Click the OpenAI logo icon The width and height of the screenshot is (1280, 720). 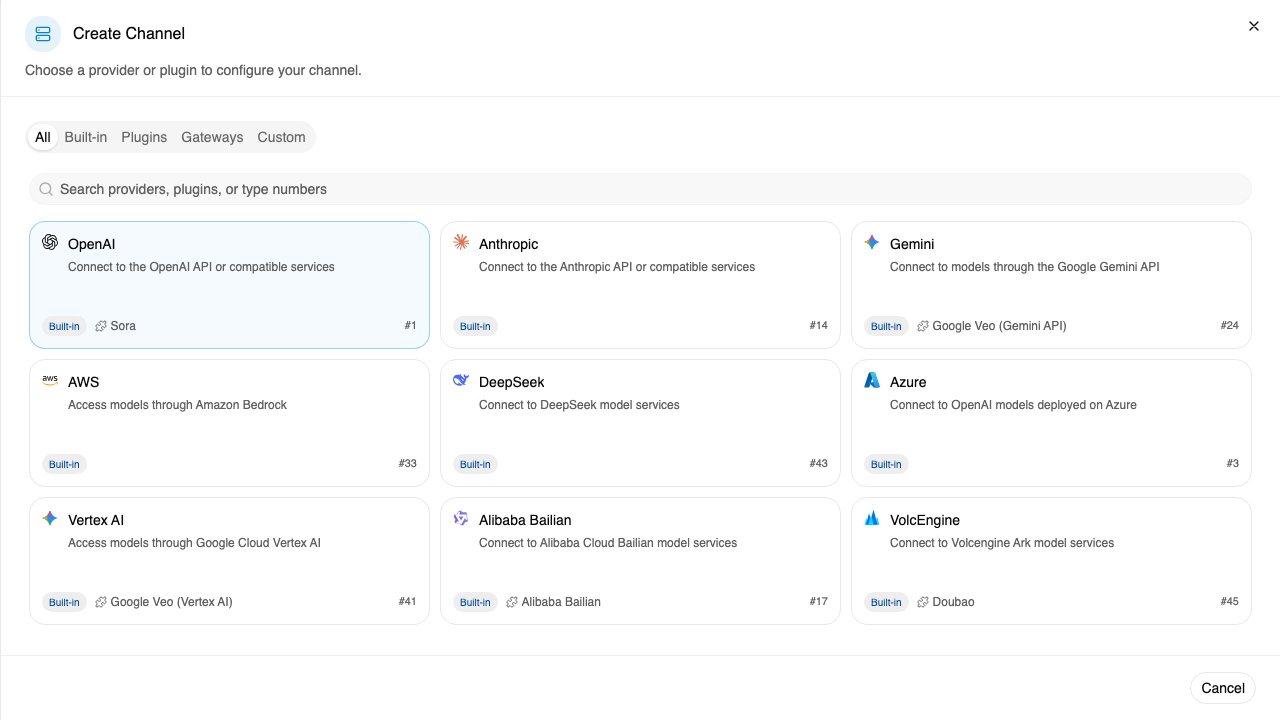click(50, 242)
